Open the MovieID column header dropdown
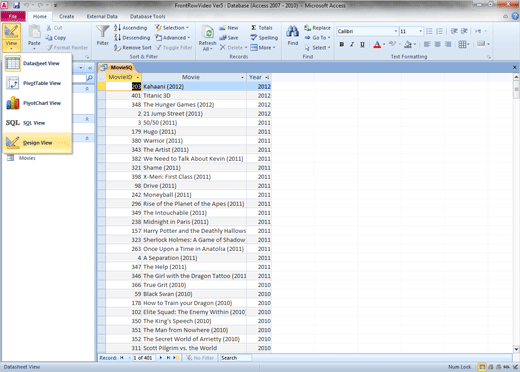This screenshot has width=520, height=372. pyautogui.click(x=138, y=77)
